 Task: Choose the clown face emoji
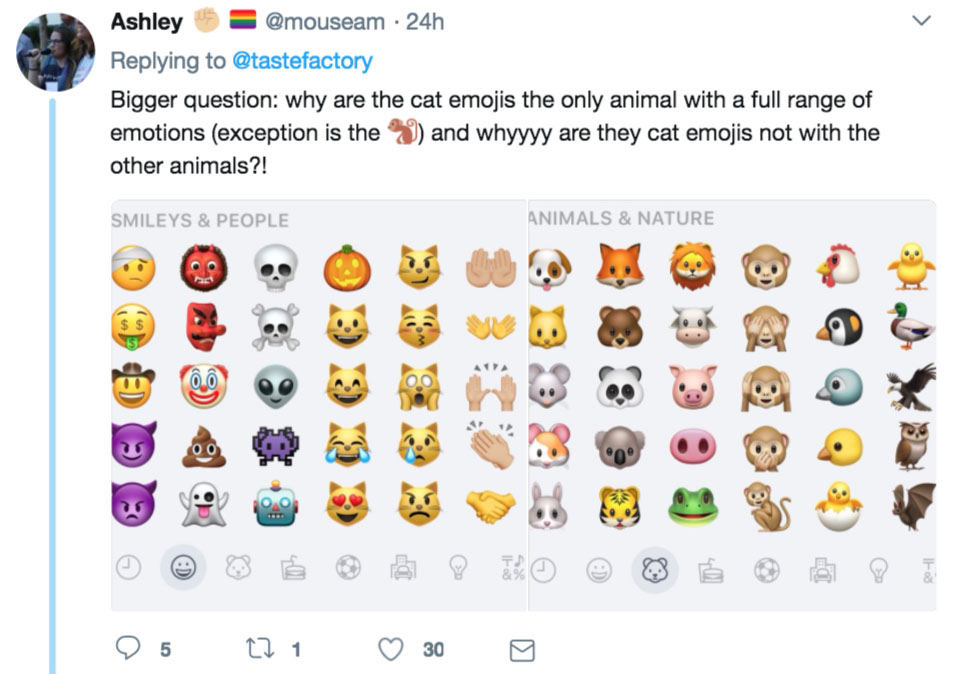point(204,386)
